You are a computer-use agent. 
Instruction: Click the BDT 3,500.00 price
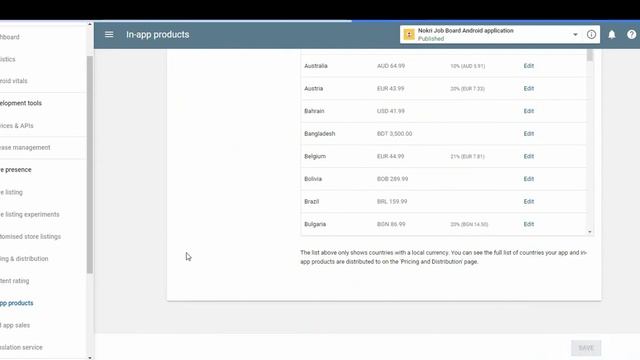click(394, 133)
